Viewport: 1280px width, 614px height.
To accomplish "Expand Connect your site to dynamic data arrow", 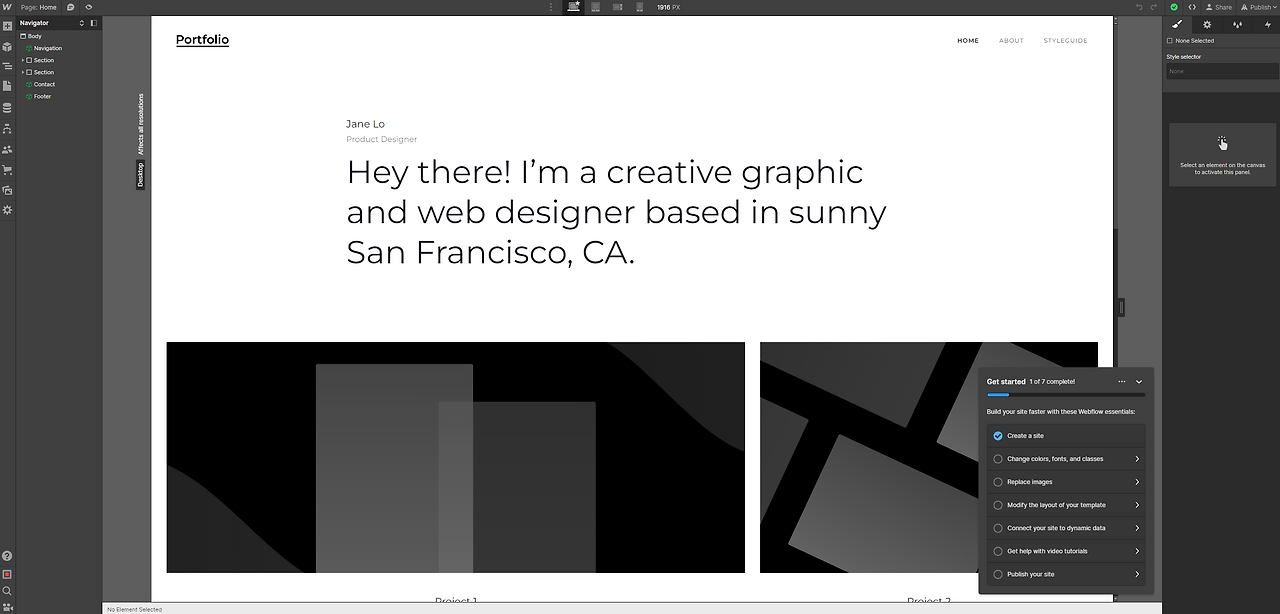I will coord(1137,528).
